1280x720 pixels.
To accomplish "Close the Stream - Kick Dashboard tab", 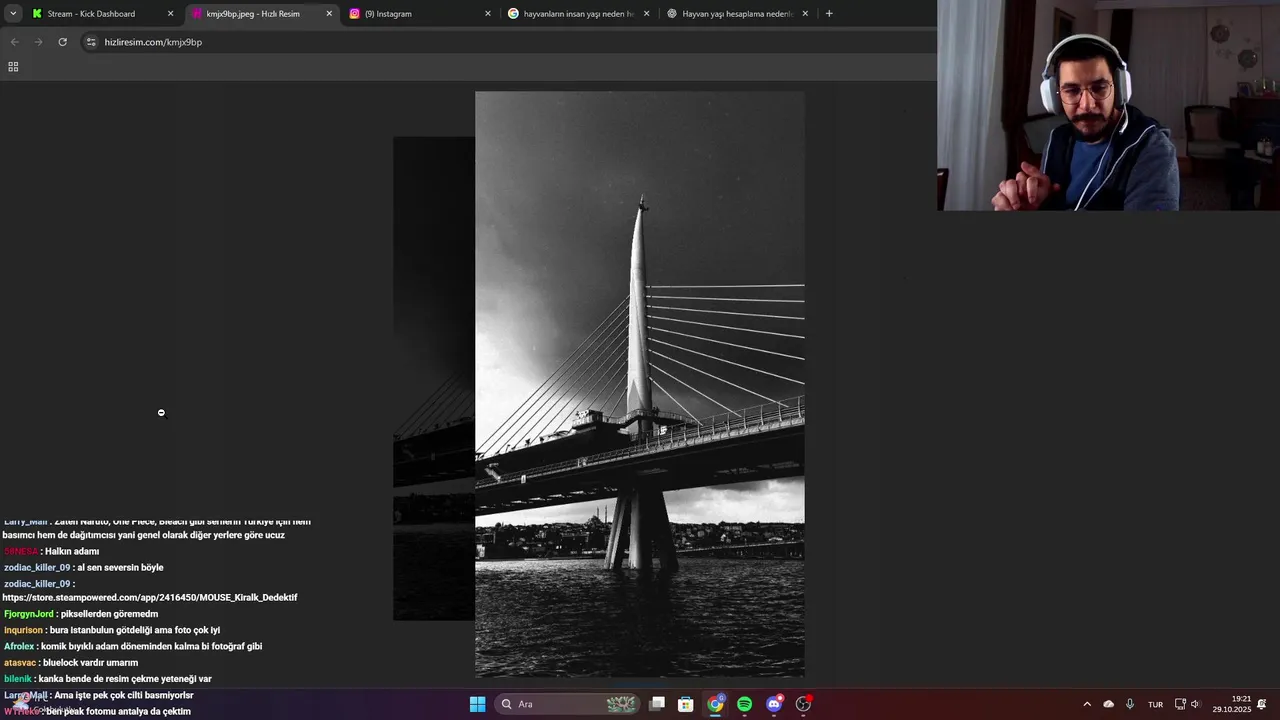I will (170, 14).
